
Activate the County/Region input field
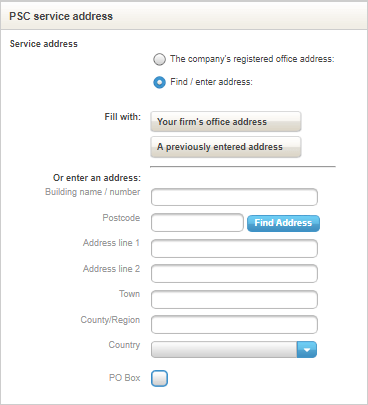click(x=234, y=325)
